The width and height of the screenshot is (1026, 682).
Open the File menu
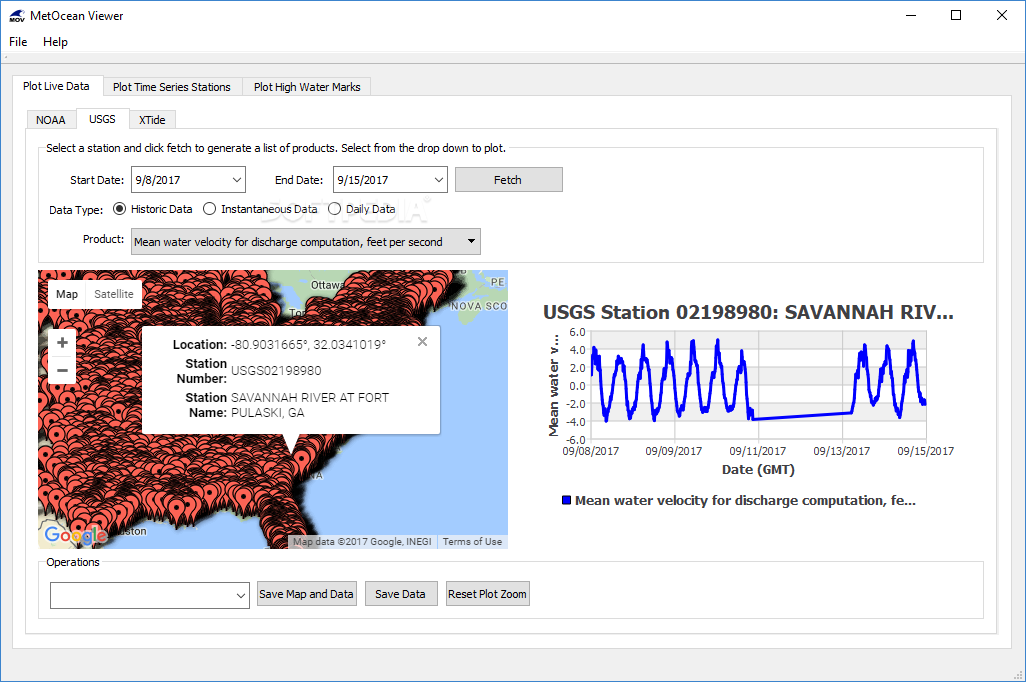pyautogui.click(x=18, y=42)
